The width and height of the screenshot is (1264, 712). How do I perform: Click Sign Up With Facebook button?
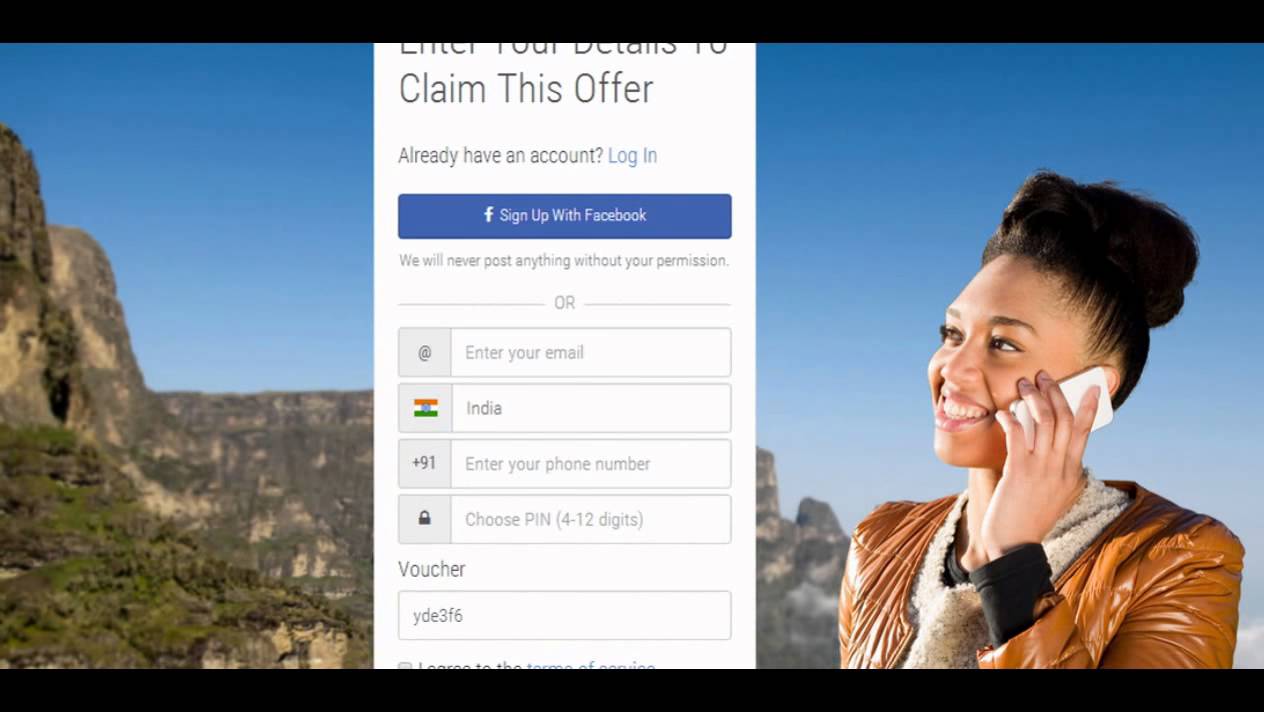point(564,216)
